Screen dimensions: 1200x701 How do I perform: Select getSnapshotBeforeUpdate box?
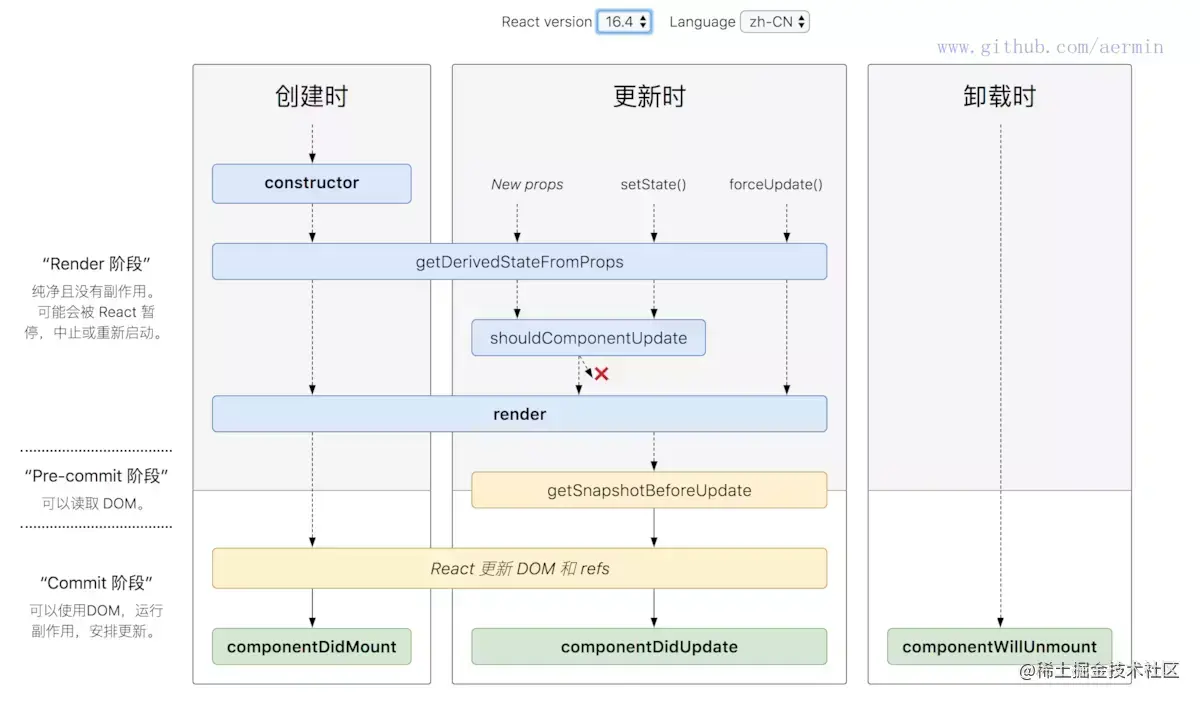[649, 490]
